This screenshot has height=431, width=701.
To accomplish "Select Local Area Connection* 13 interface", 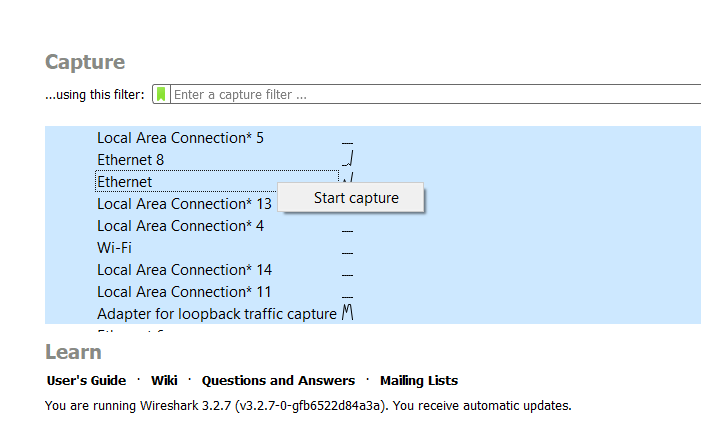I will point(184,204).
